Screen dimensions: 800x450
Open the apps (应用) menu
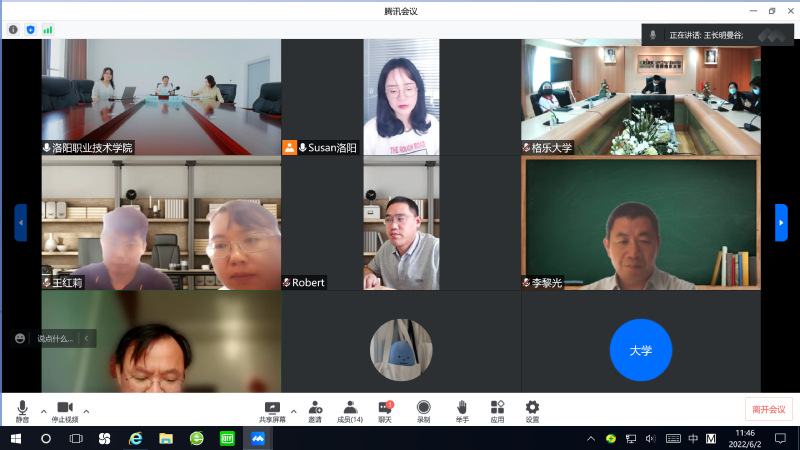(x=497, y=410)
